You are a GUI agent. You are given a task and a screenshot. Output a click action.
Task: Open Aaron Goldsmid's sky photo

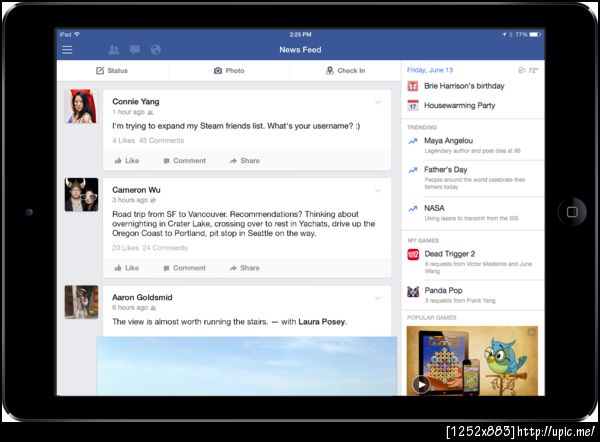[x=247, y=366]
